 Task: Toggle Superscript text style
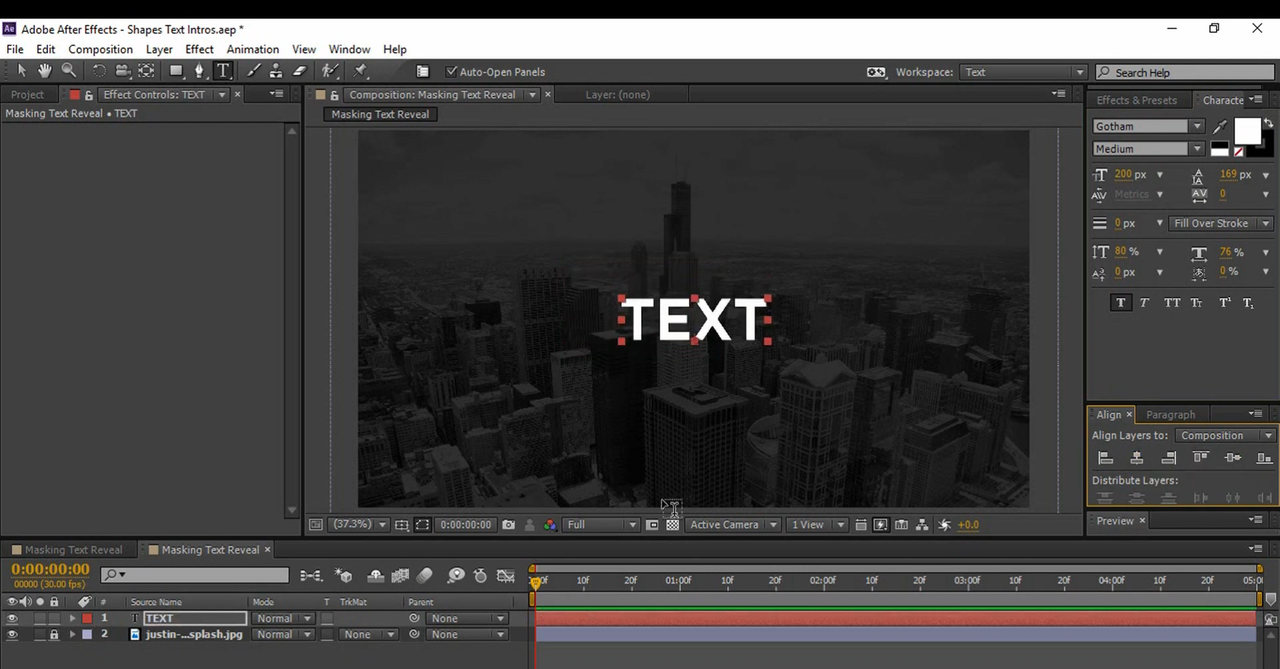pyautogui.click(x=1224, y=302)
